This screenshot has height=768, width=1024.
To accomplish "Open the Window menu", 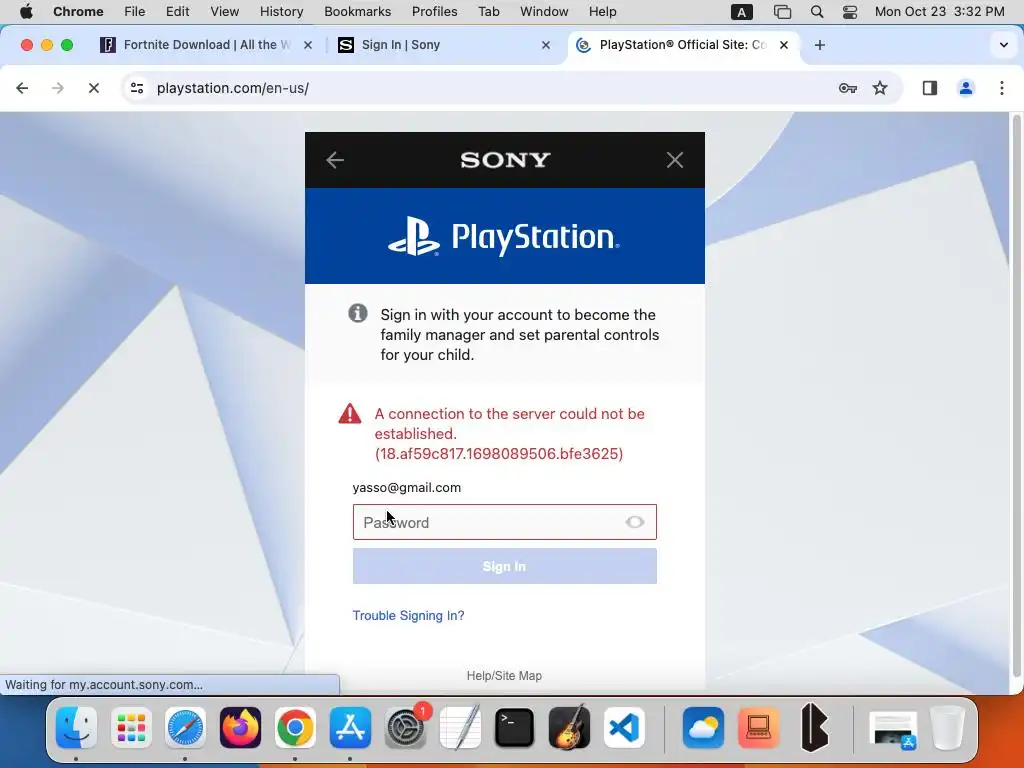I will [x=544, y=12].
